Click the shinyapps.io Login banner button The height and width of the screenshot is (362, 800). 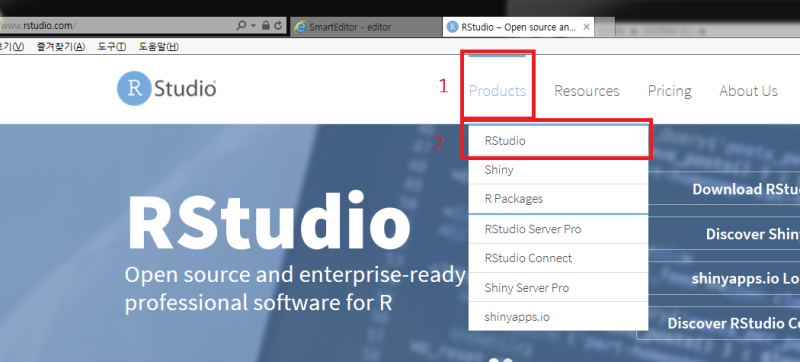(724, 278)
